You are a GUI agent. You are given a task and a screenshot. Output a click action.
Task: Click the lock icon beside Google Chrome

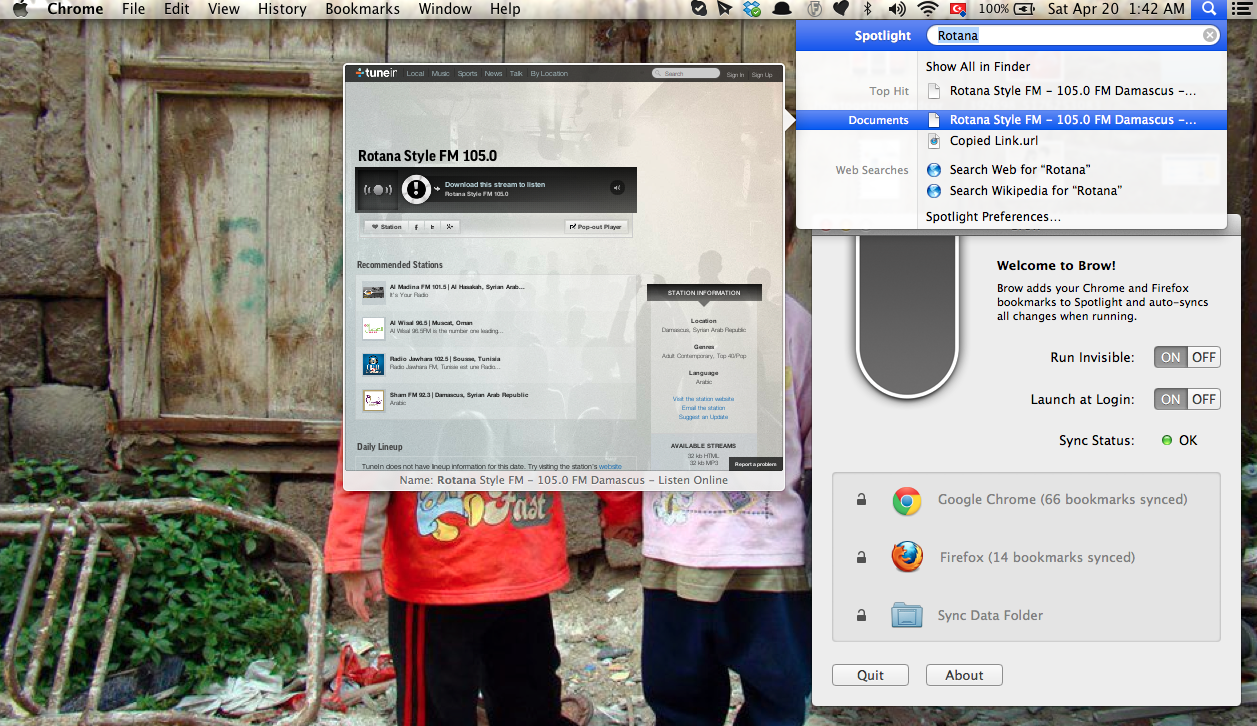[861, 499]
